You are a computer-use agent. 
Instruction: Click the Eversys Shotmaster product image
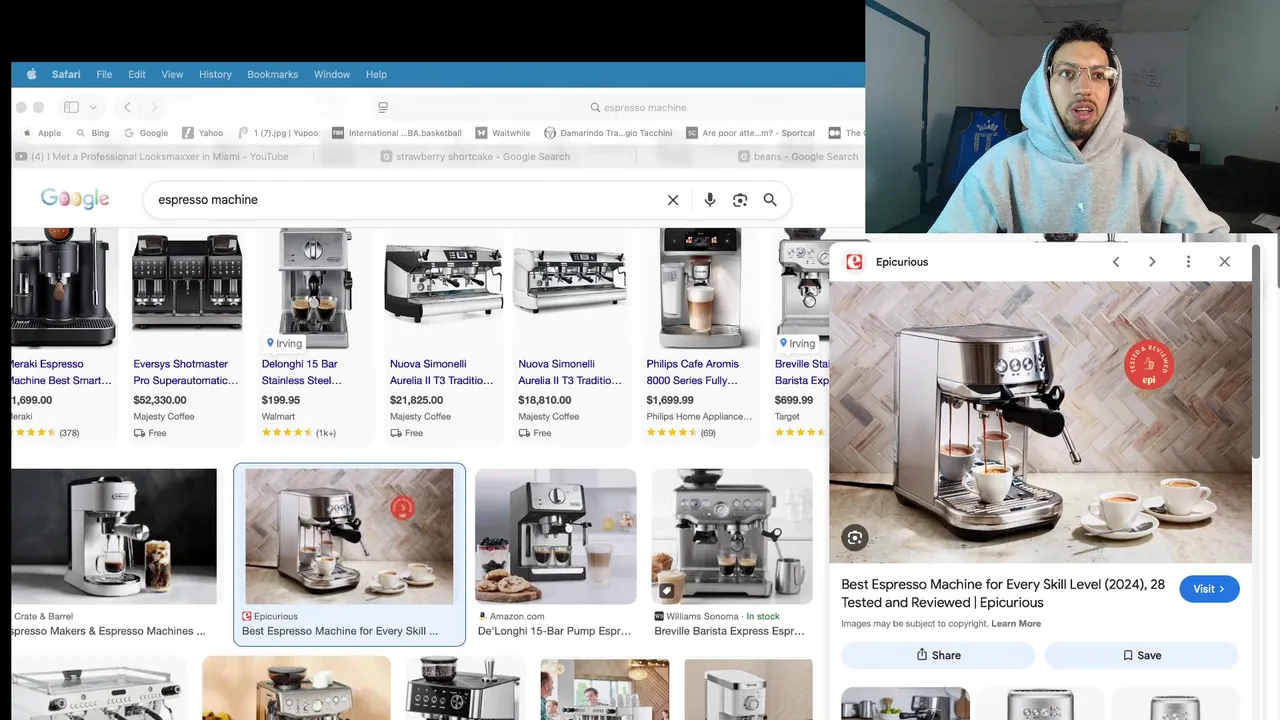[x=187, y=282]
